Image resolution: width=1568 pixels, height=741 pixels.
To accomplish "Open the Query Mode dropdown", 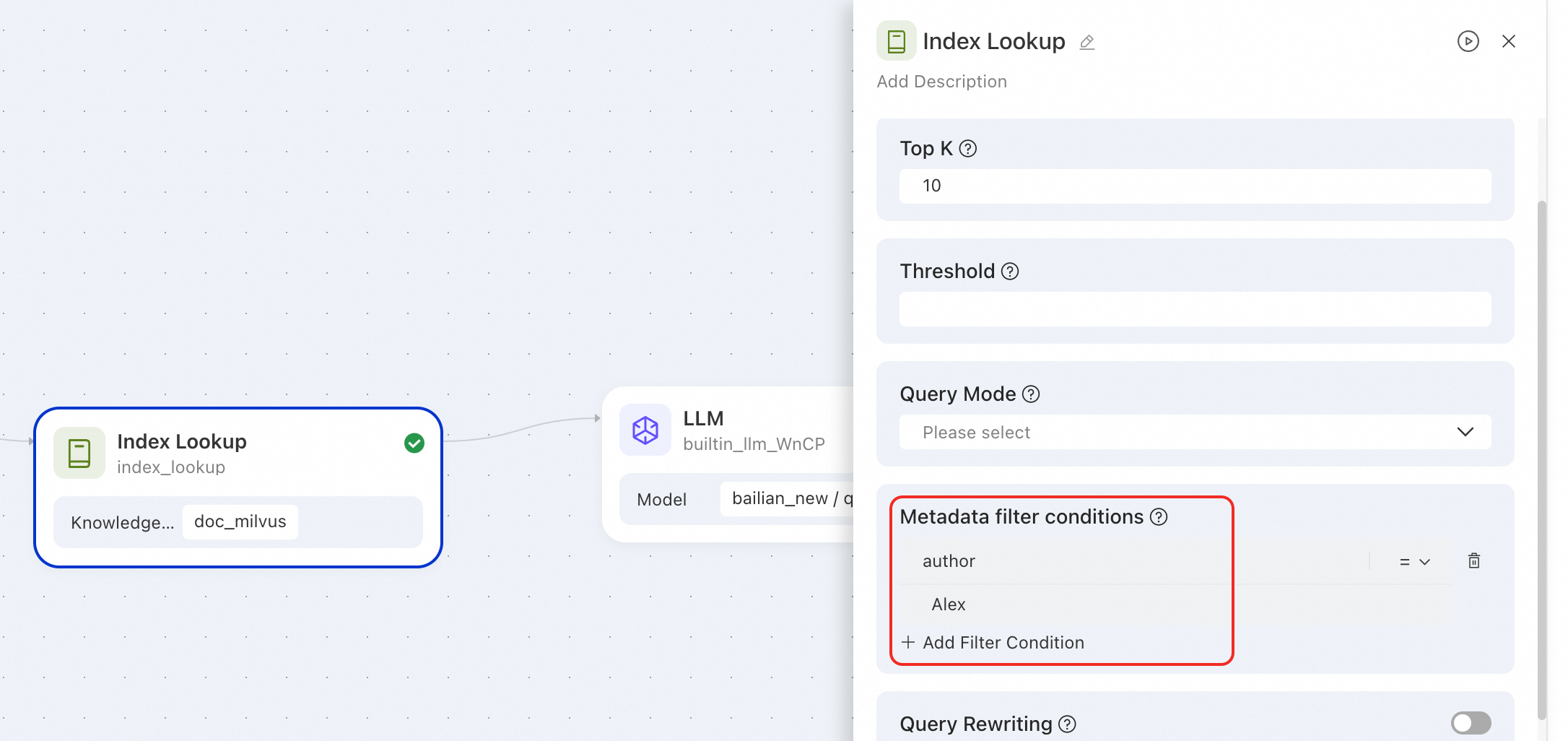I will coord(1195,432).
